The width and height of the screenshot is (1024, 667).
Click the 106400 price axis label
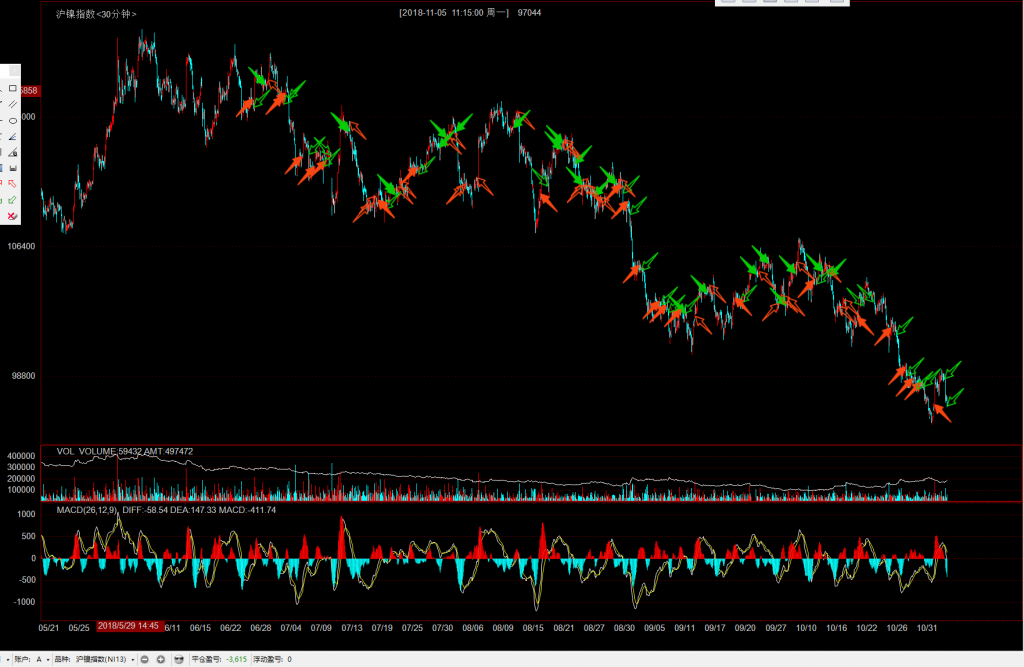point(21,246)
